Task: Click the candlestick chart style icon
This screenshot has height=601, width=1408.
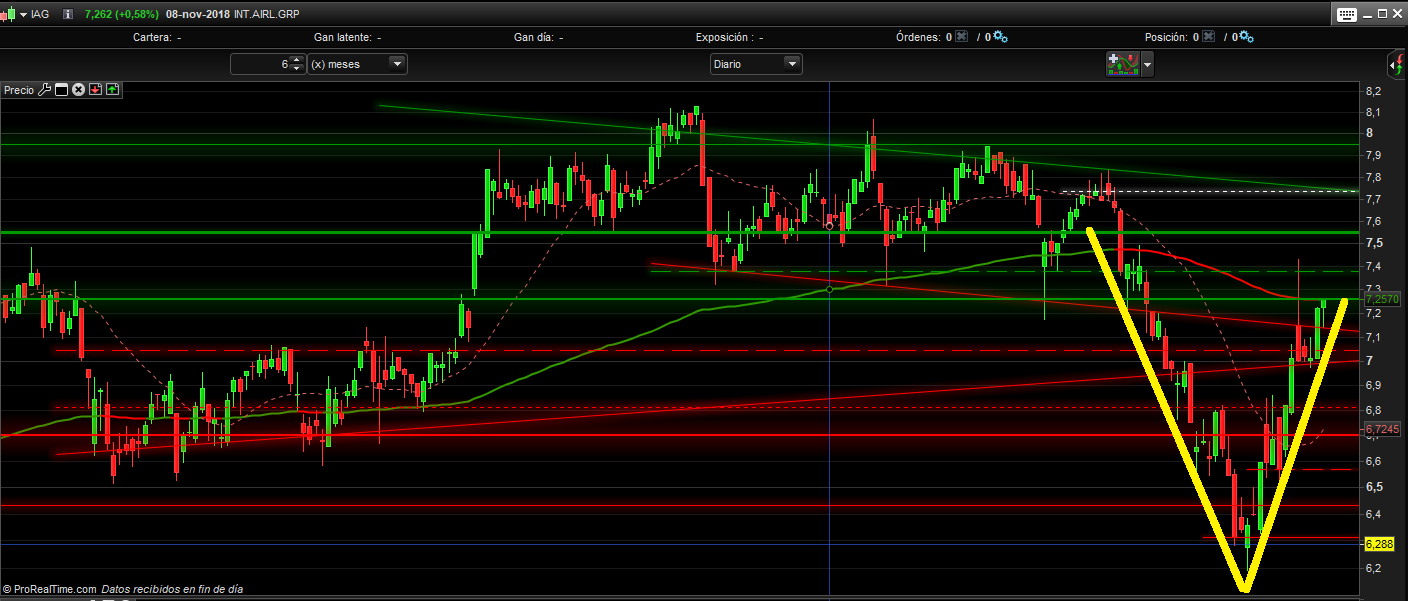Action: pyautogui.click(x=13, y=14)
